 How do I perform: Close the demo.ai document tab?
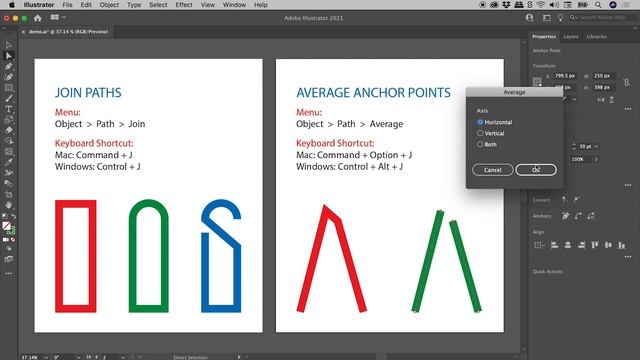click(x=23, y=31)
